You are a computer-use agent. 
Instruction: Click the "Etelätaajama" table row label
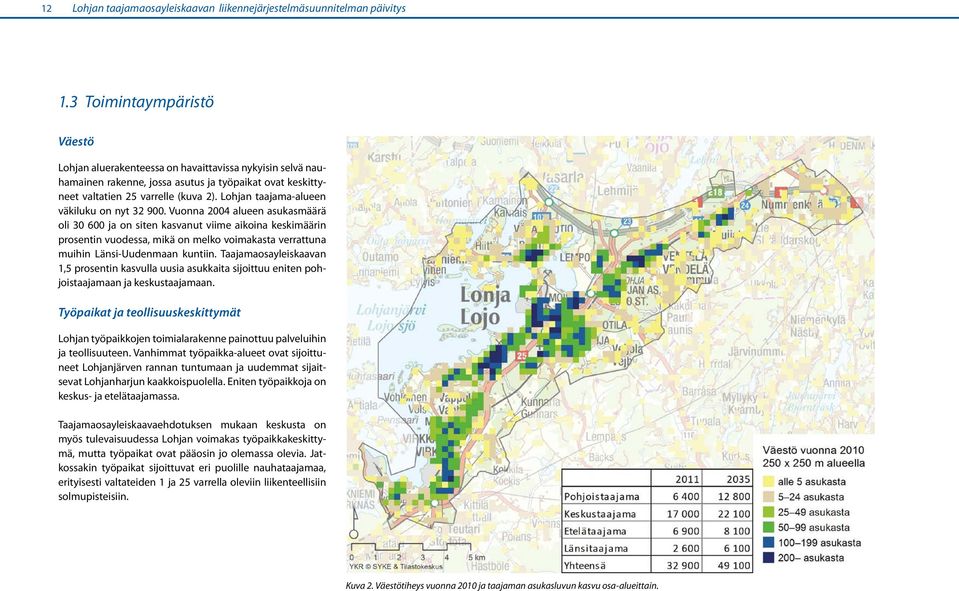pyautogui.click(x=595, y=531)
